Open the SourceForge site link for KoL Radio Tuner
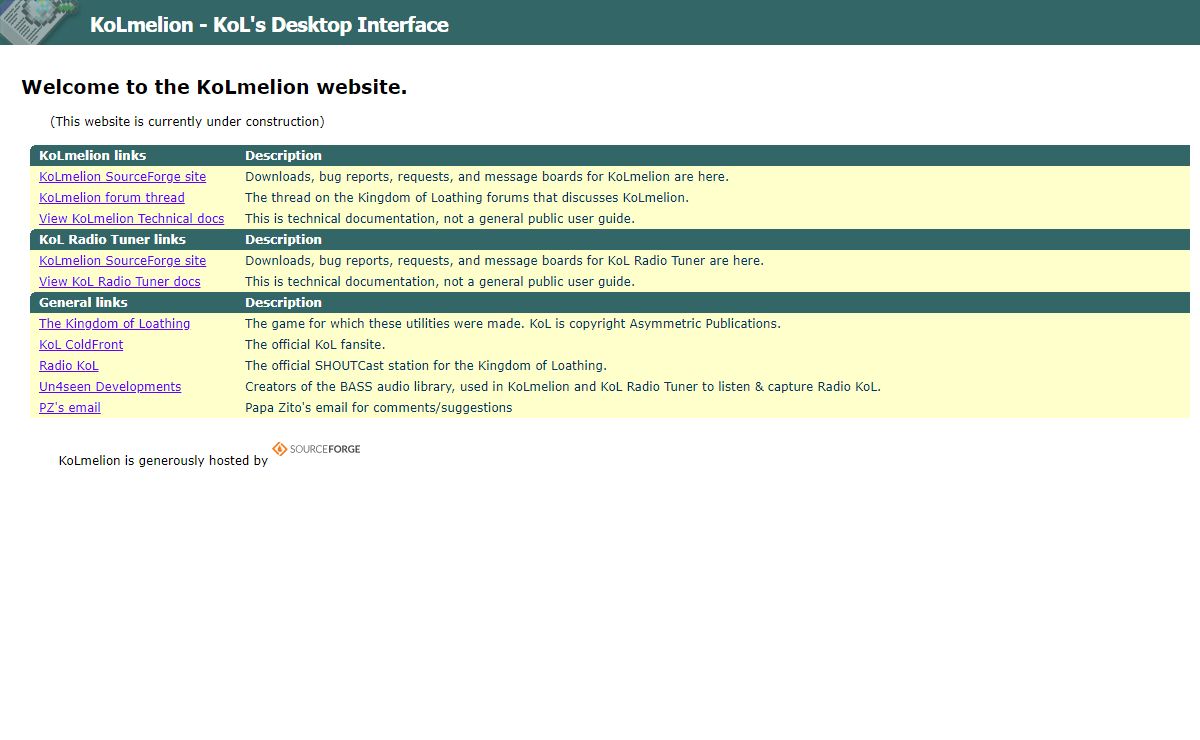 point(122,261)
